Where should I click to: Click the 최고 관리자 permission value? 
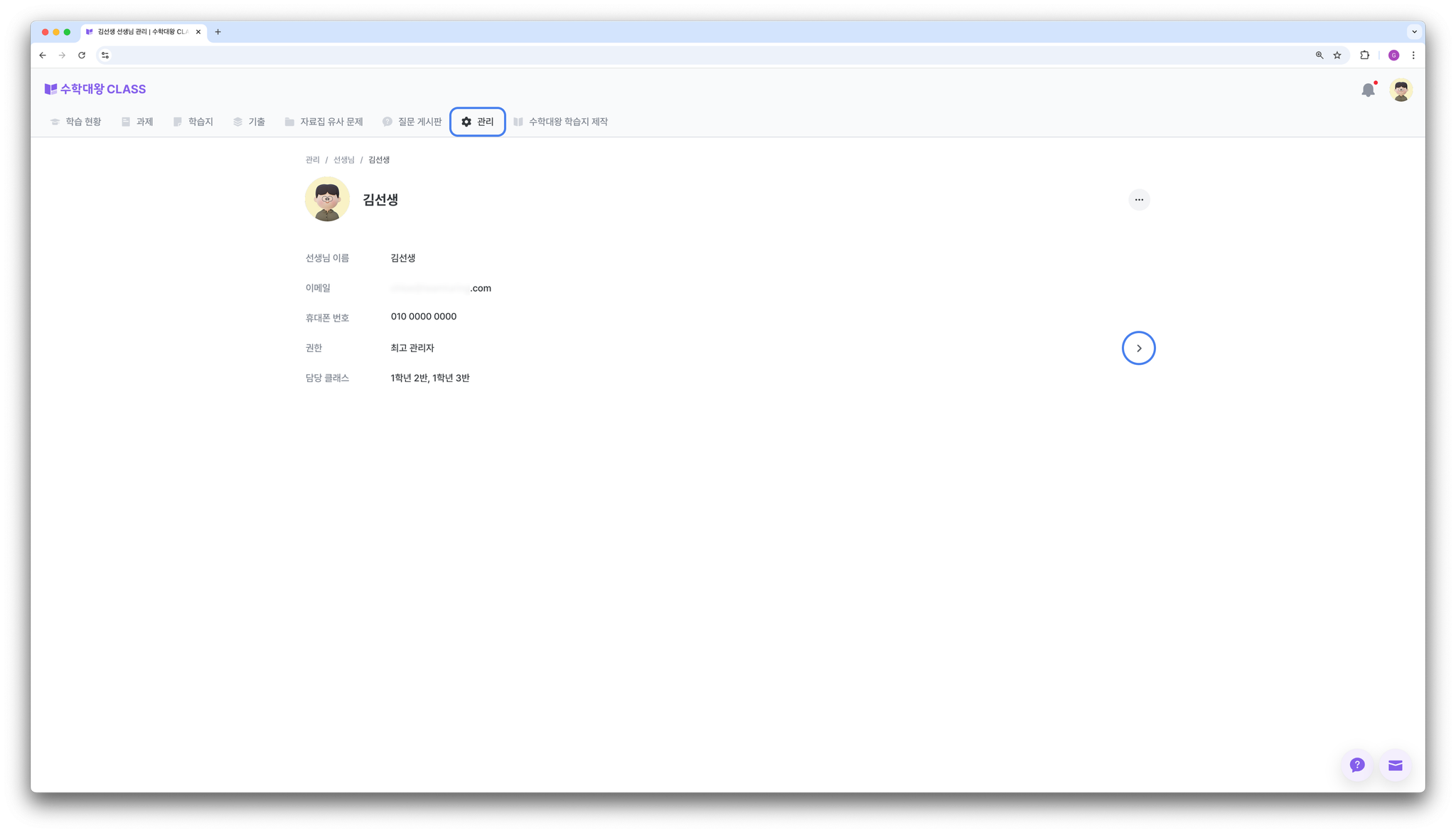click(x=412, y=348)
